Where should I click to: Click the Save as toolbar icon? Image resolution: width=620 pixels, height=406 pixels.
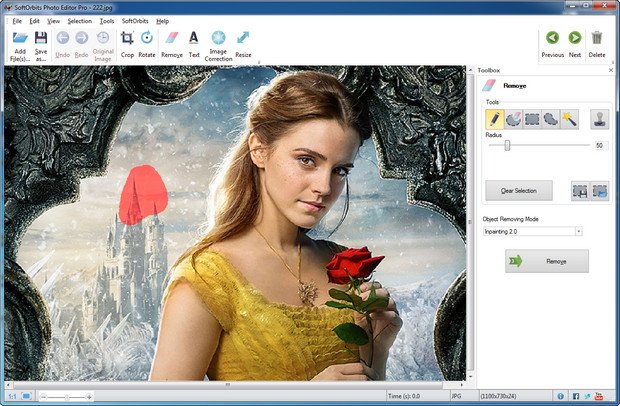pos(41,46)
